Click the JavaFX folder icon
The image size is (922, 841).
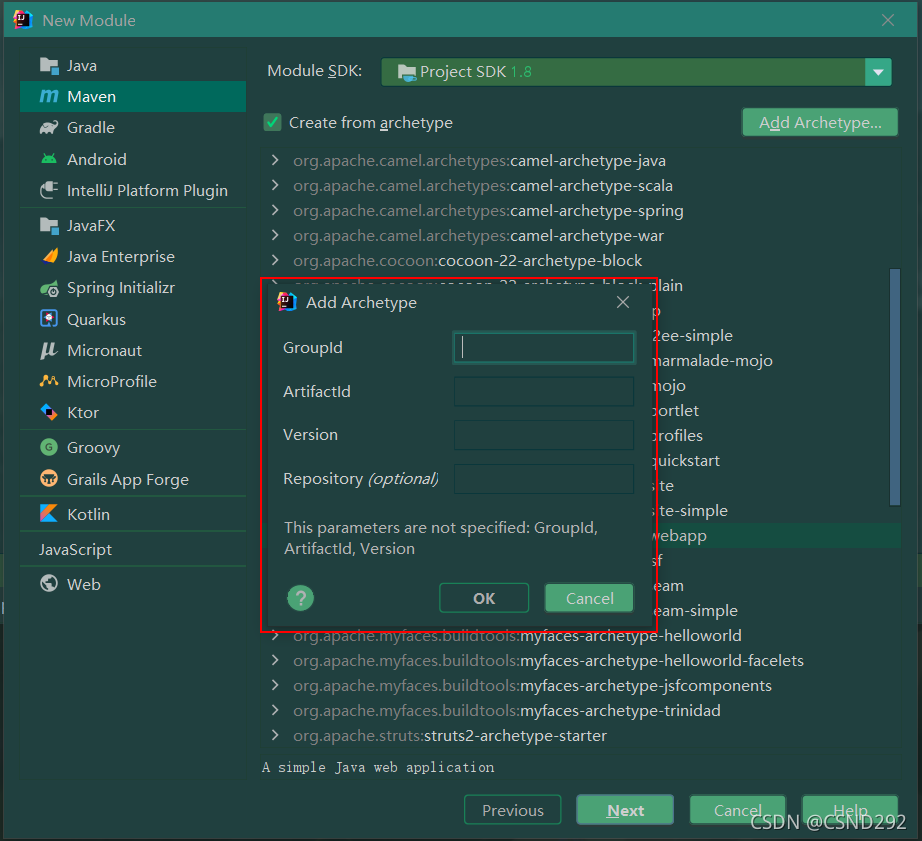(49, 226)
